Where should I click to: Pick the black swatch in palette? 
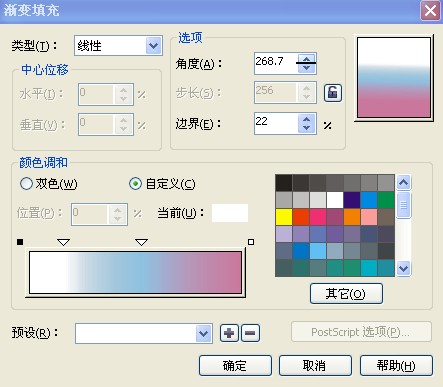click(284, 183)
